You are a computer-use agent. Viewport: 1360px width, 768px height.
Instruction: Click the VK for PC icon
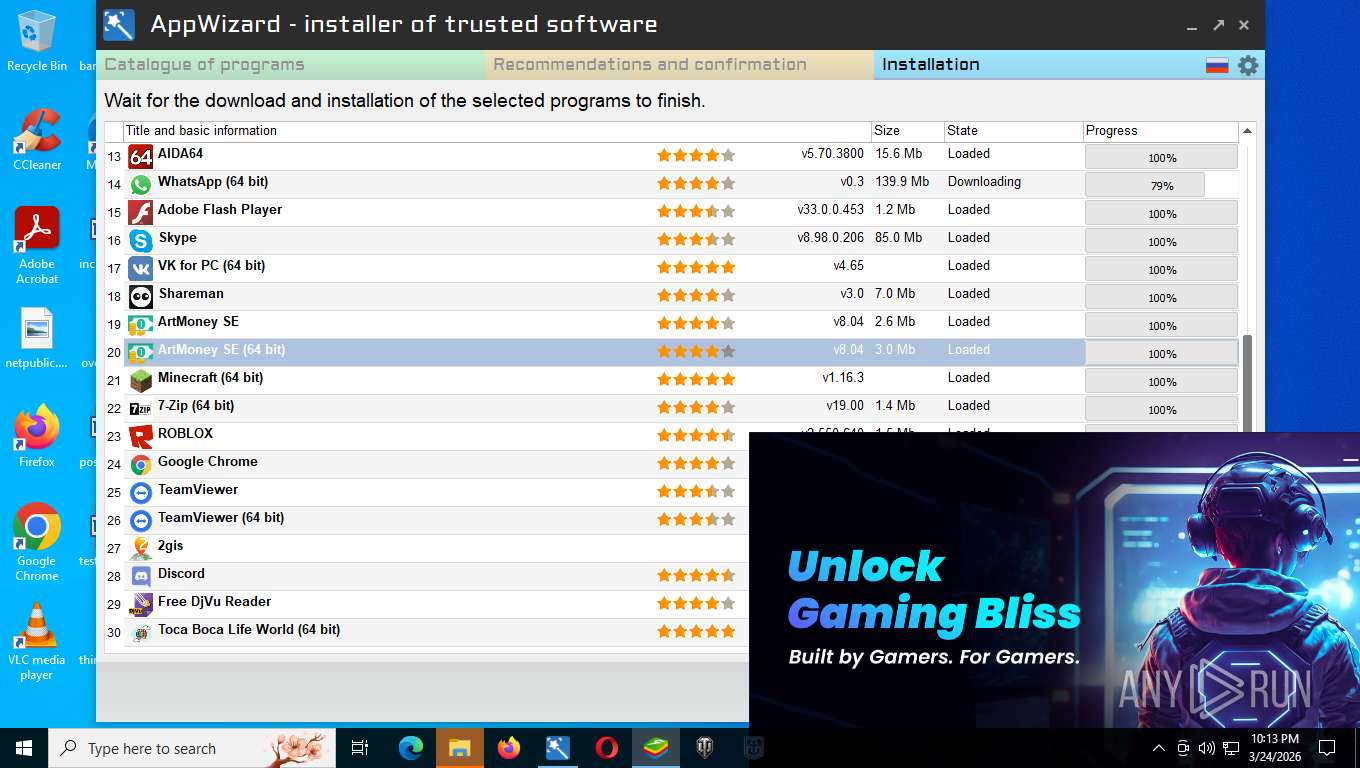(x=141, y=269)
